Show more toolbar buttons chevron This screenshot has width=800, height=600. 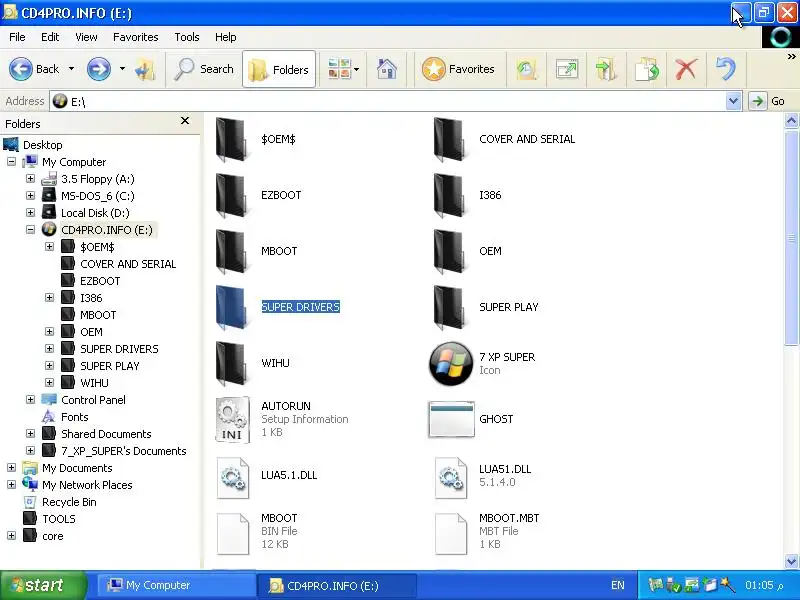tap(791, 56)
